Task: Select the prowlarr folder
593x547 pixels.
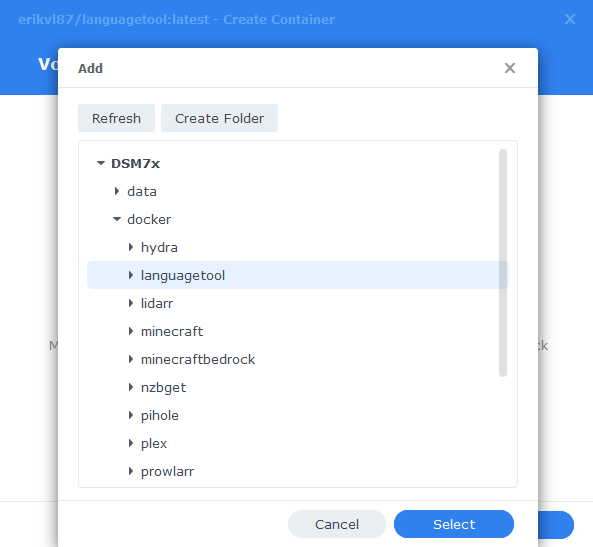Action: click(x=167, y=471)
